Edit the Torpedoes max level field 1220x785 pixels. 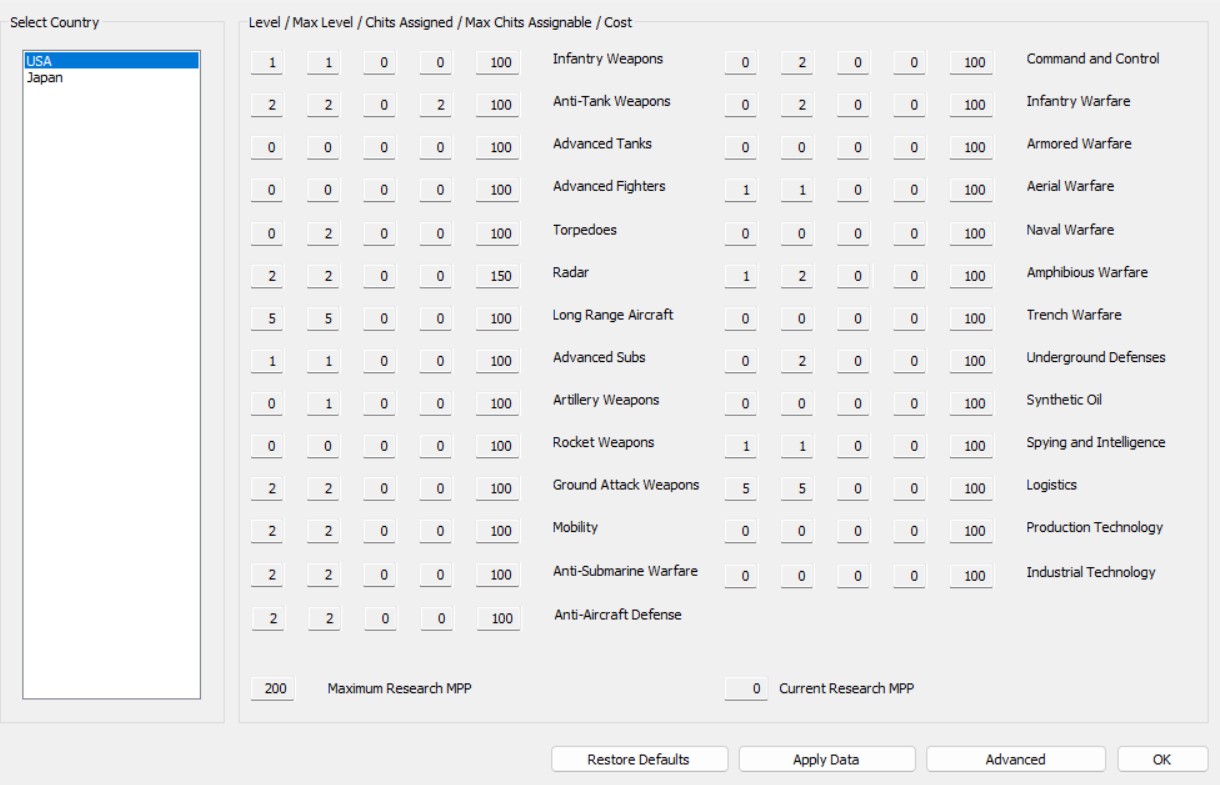tap(328, 234)
